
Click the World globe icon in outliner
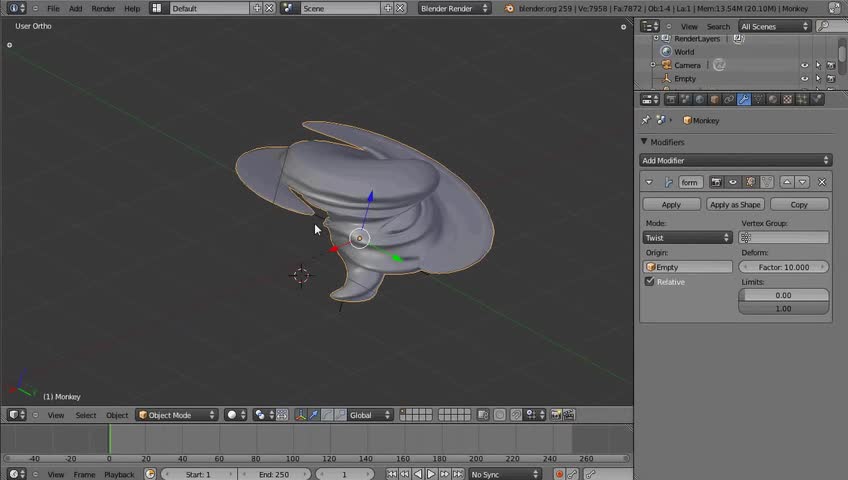[666, 52]
